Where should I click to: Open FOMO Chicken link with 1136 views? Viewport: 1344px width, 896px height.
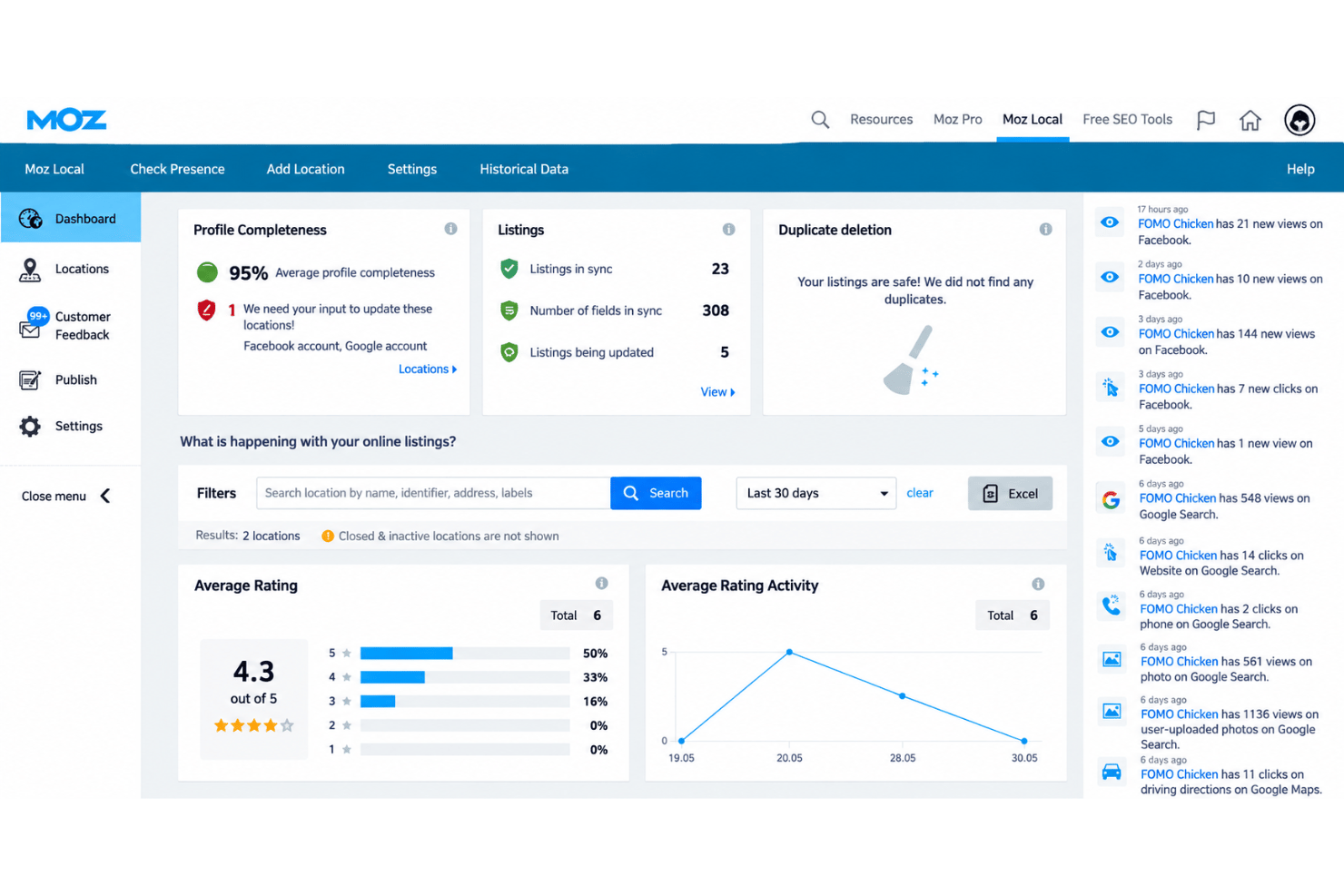click(1179, 714)
